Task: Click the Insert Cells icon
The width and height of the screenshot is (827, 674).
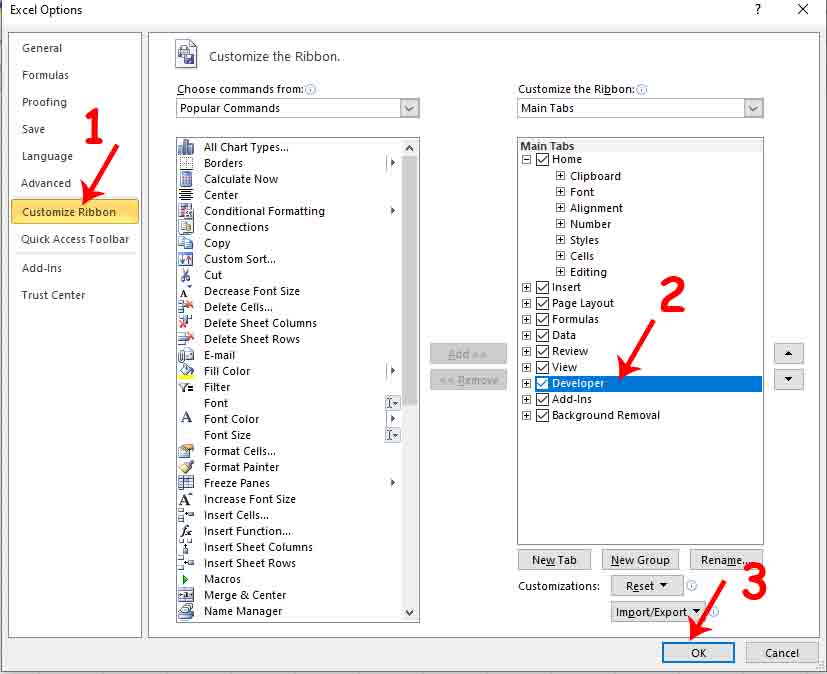Action: (x=186, y=515)
